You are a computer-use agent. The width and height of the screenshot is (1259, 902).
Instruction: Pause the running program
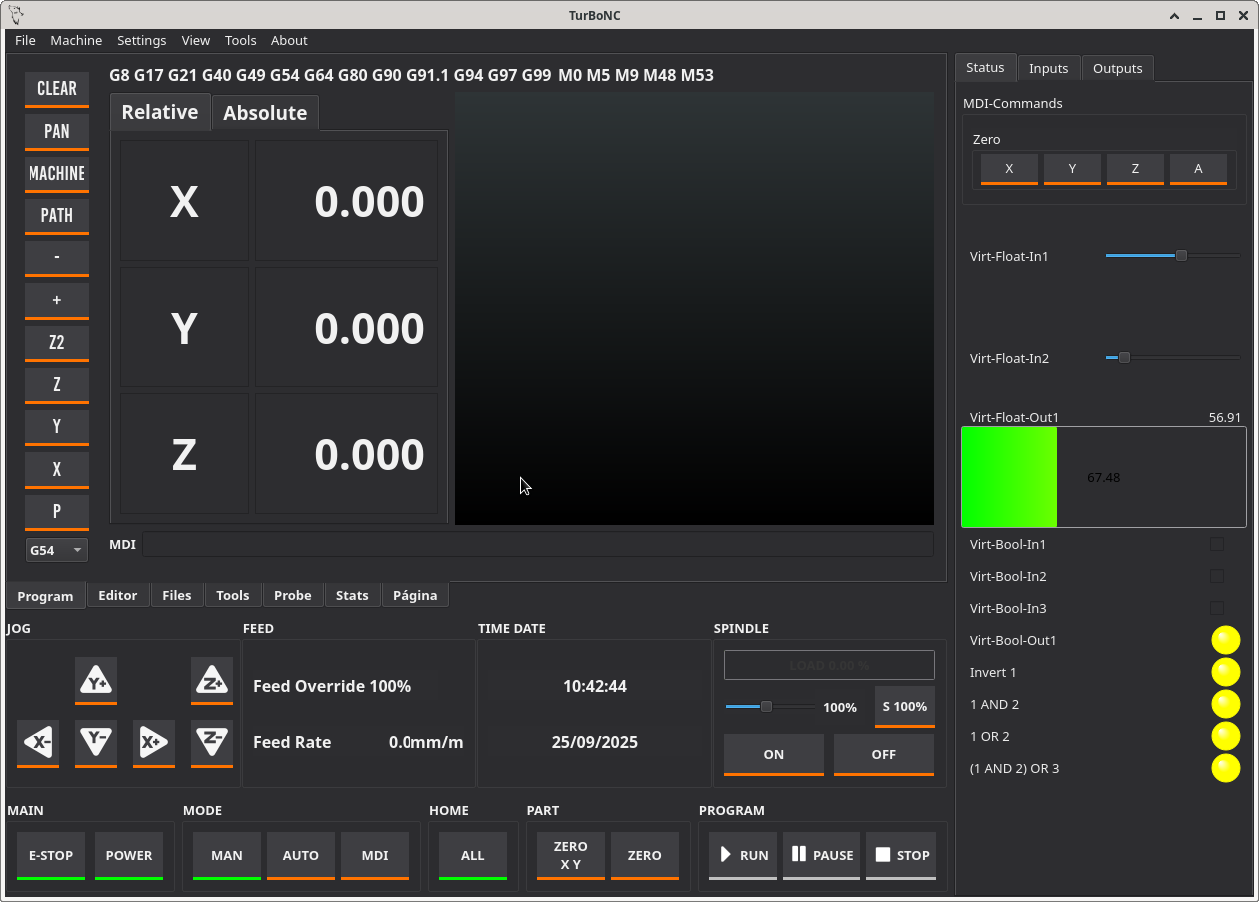pos(821,855)
